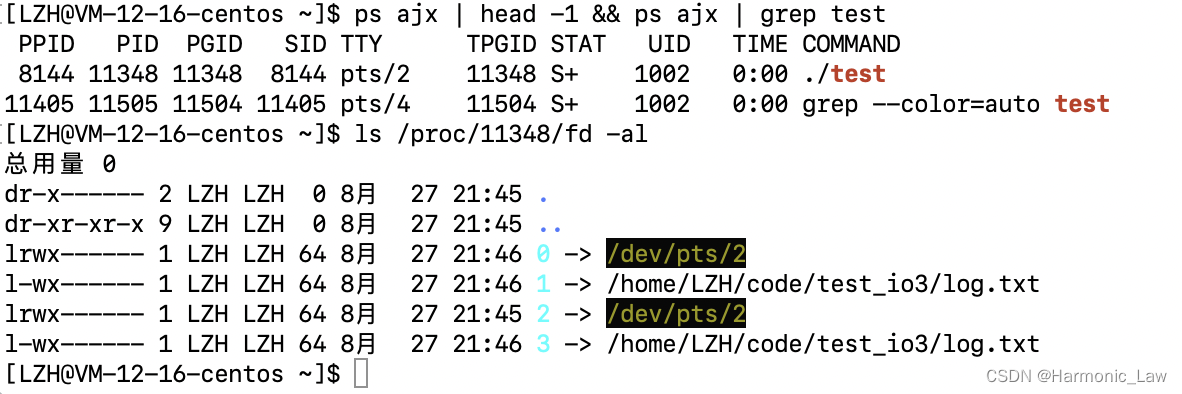This screenshot has width=1182, height=394.
Task: Click the STAT column header
Action: pyautogui.click(x=578, y=44)
